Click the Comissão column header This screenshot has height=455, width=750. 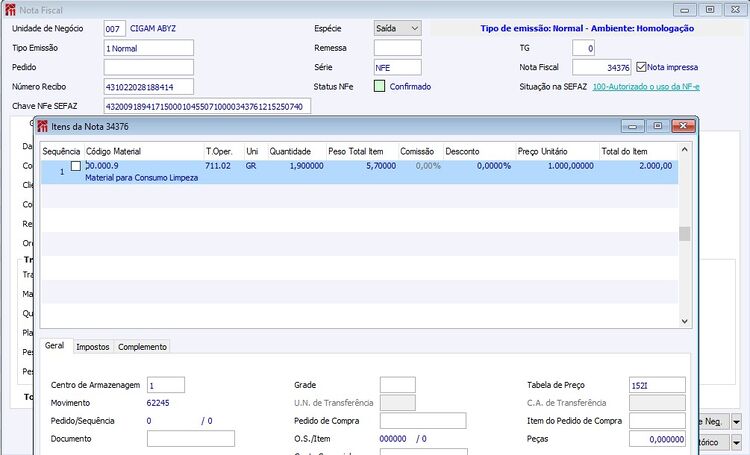[x=420, y=151]
